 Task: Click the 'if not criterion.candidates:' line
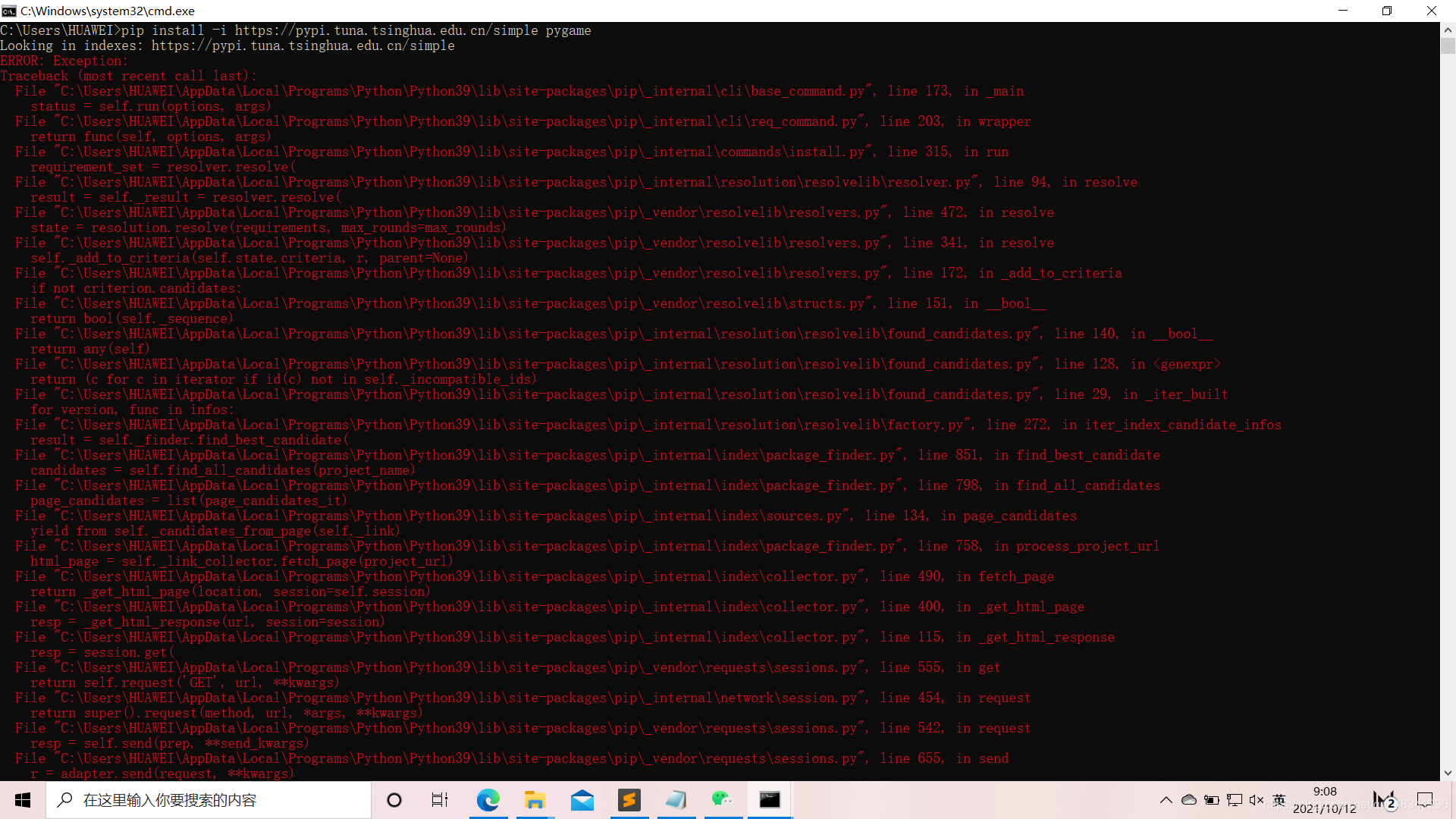[x=136, y=288]
